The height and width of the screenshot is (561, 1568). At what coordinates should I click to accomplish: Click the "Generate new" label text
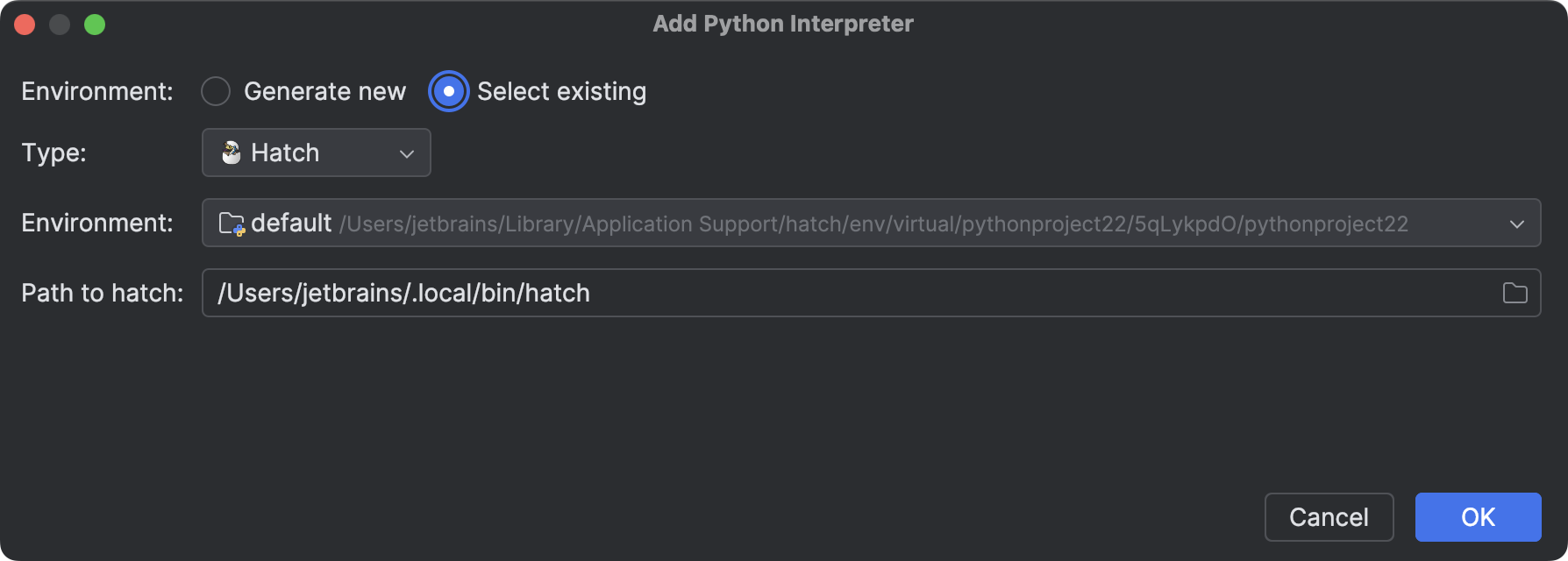pyautogui.click(x=324, y=91)
